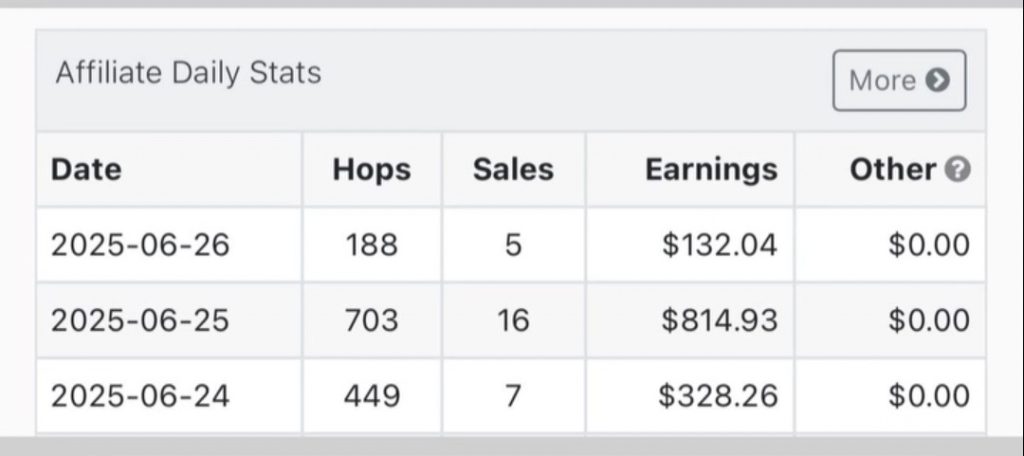Select the Earnings column header

[711, 170]
